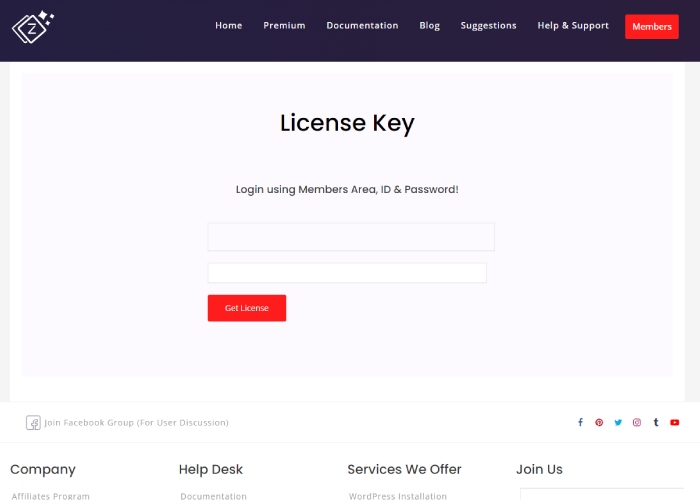Open the Twitter social icon
This screenshot has width=700, height=500.
tap(618, 422)
